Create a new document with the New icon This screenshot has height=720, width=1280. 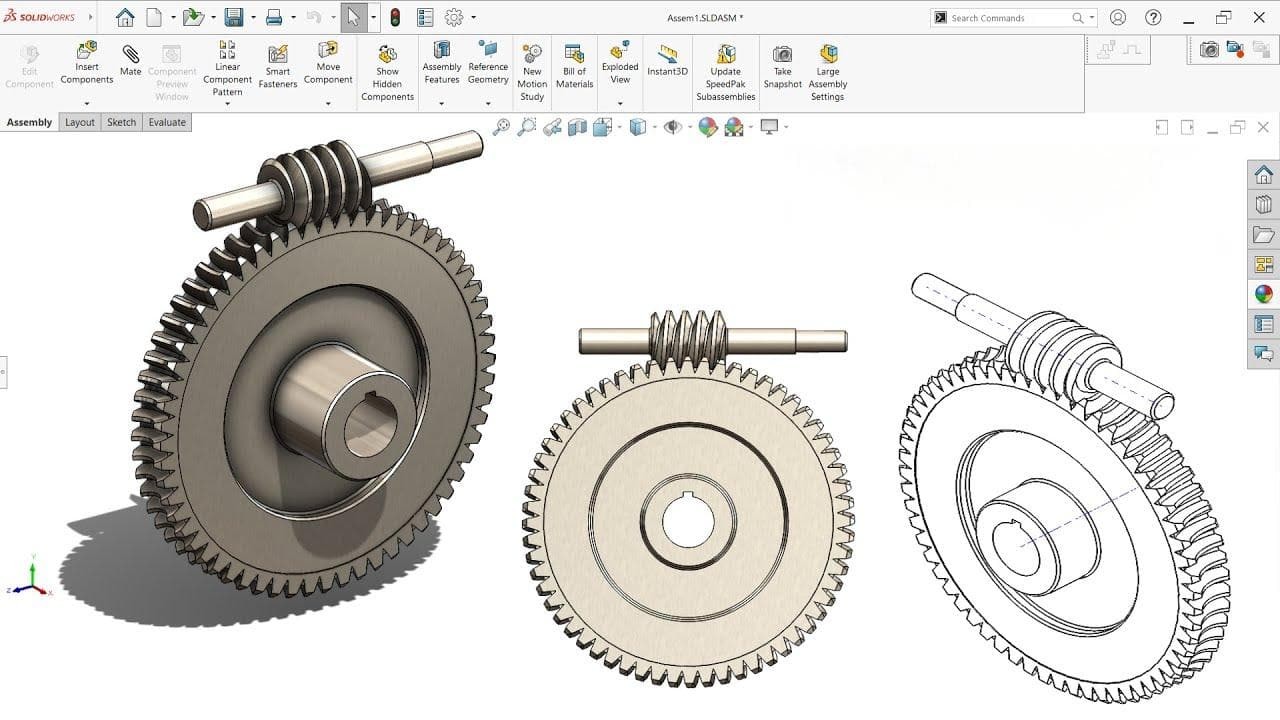click(x=154, y=17)
